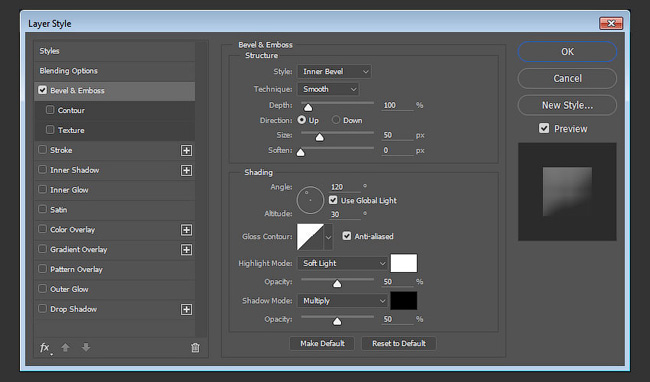The height and width of the screenshot is (382, 650).
Task: Select the Outer Glow effect label
Action: tap(69, 289)
